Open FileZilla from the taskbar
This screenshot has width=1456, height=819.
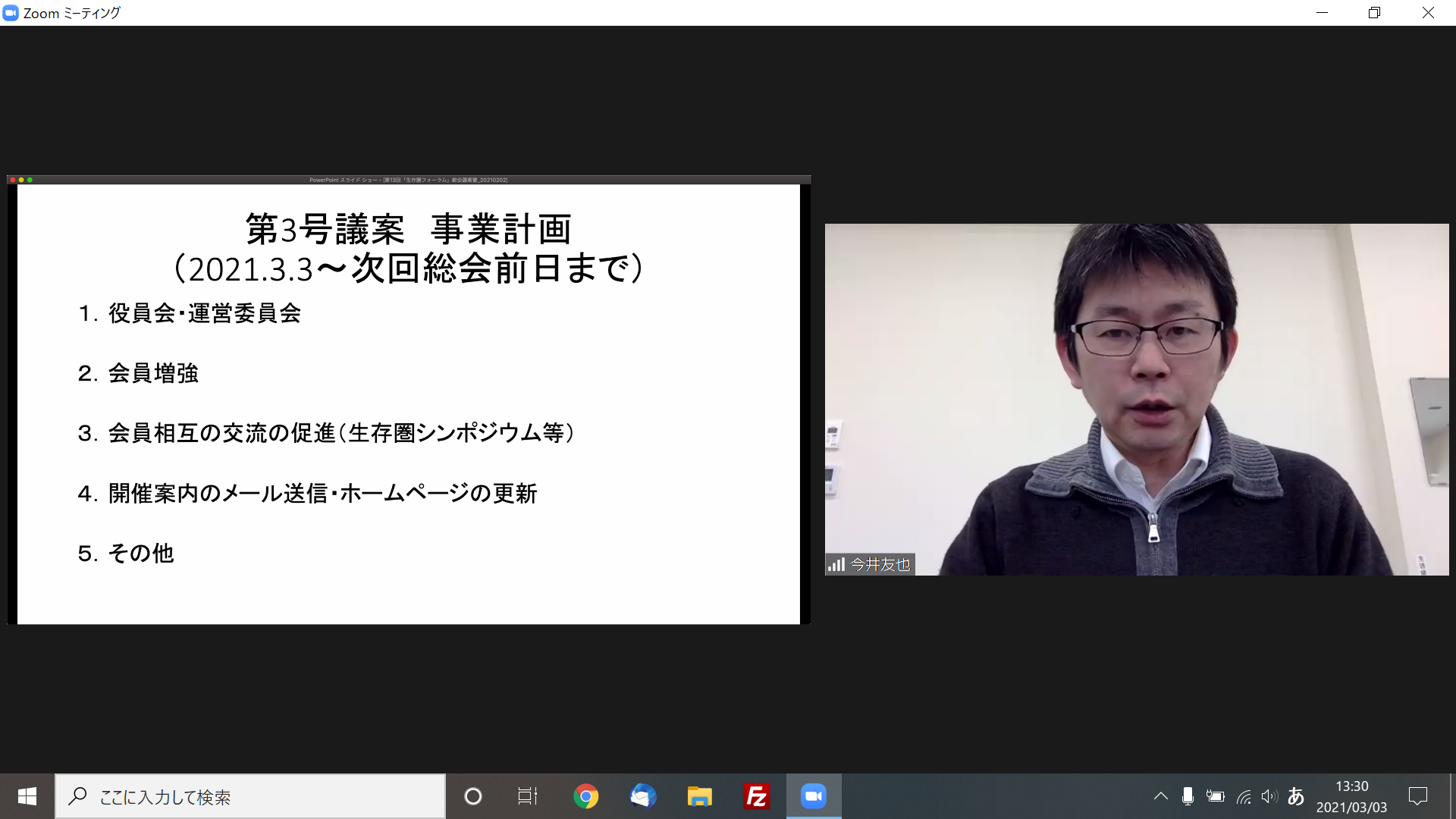(x=756, y=796)
